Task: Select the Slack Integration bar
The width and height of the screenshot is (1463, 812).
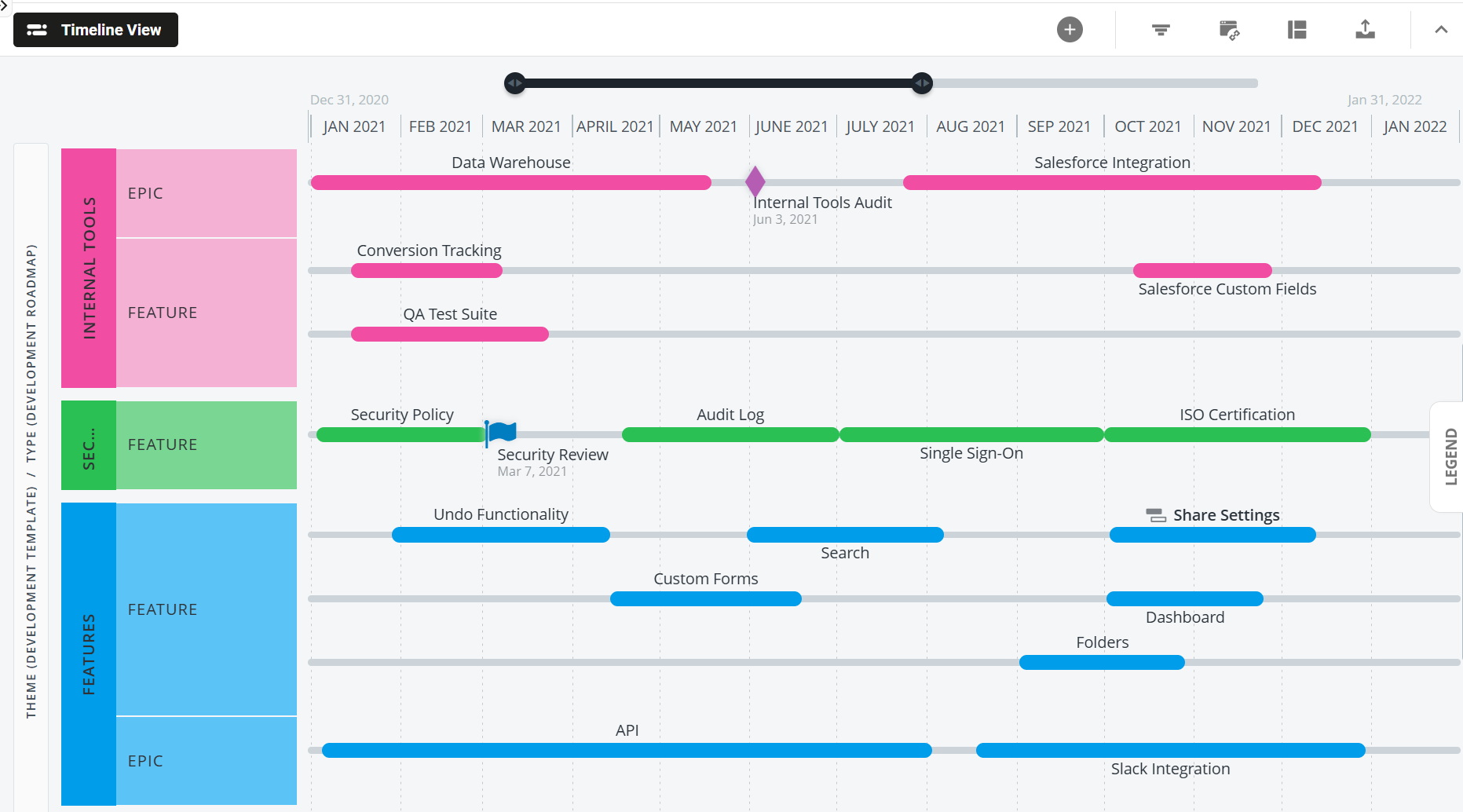Action: tap(1170, 750)
